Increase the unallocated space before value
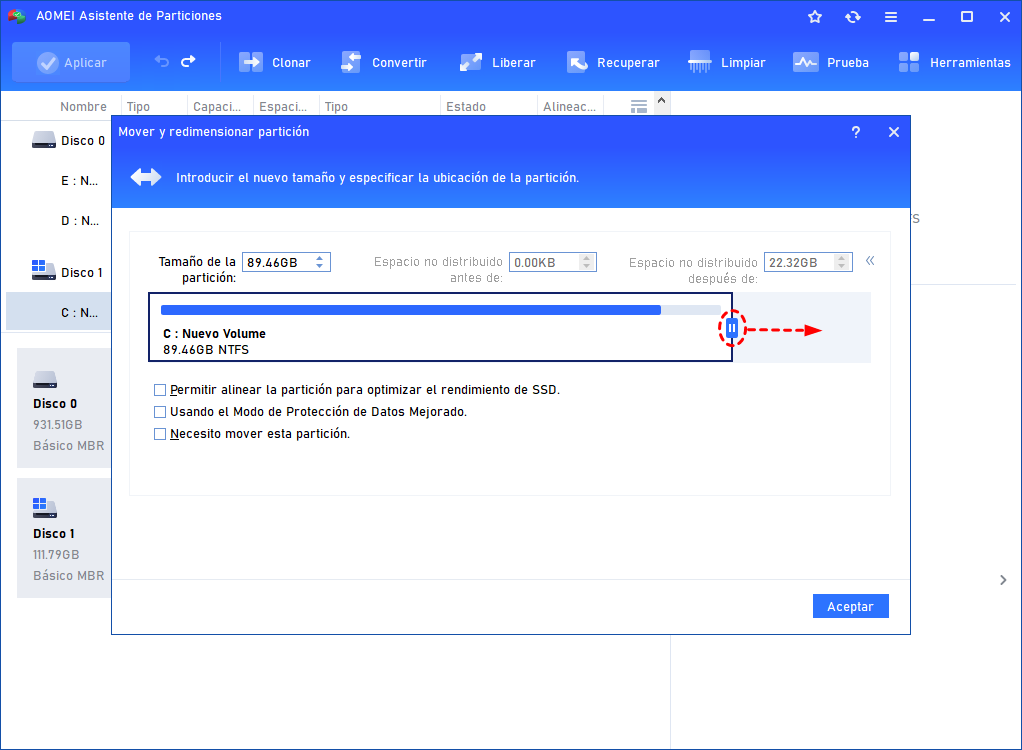Image resolution: width=1022 pixels, height=750 pixels. [587, 258]
